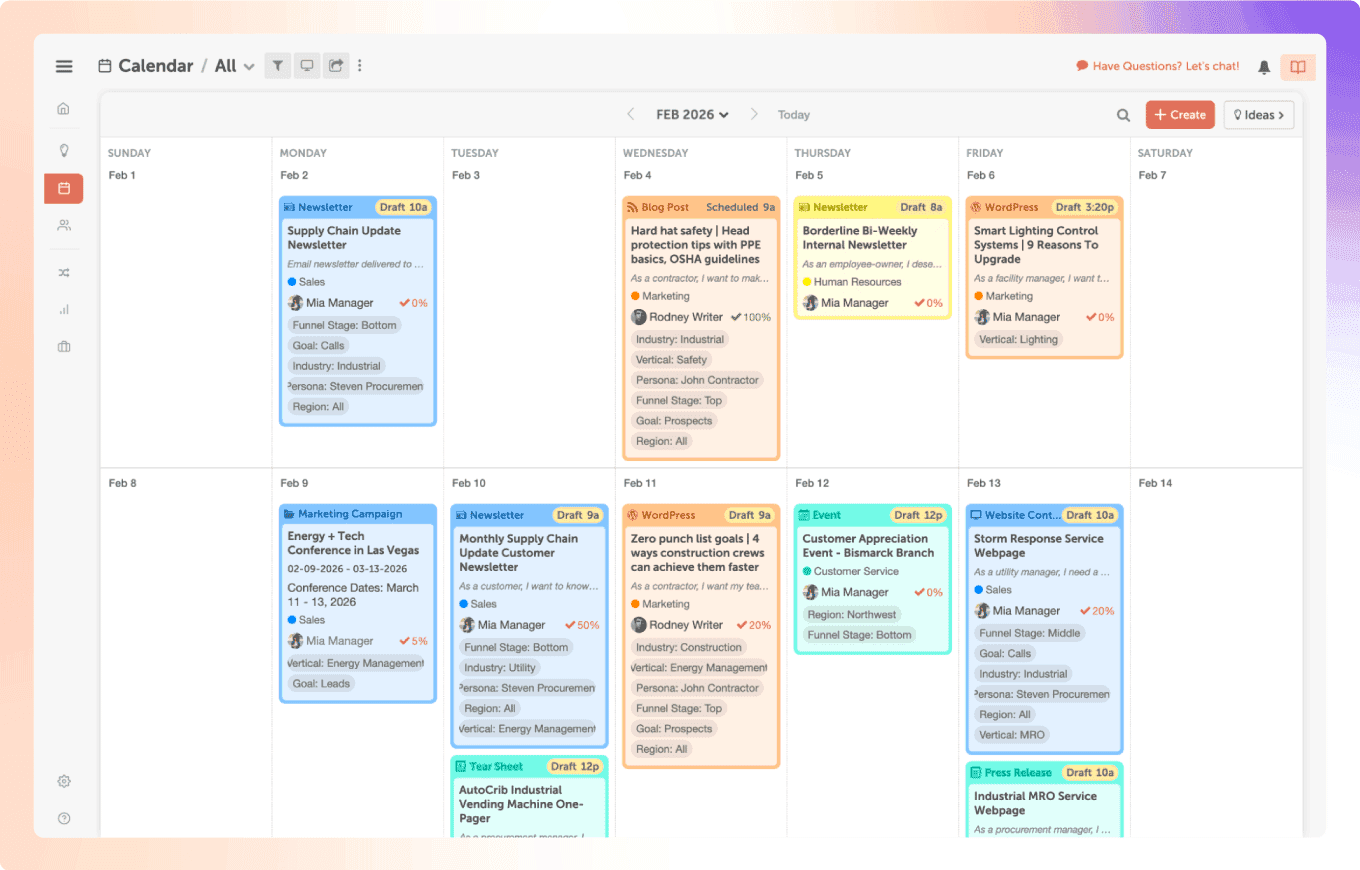1360x870 pixels.
Task: Click the share/export icon next to filter
Action: 336,65
